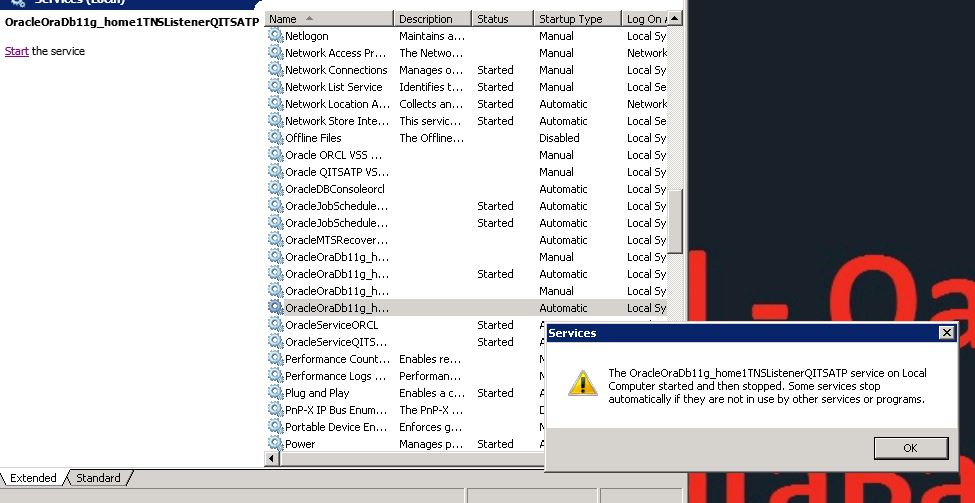Click gear icon of the highlighted OracleOraDb11g_h... row
This screenshot has width=975, height=503.
[x=275, y=307]
